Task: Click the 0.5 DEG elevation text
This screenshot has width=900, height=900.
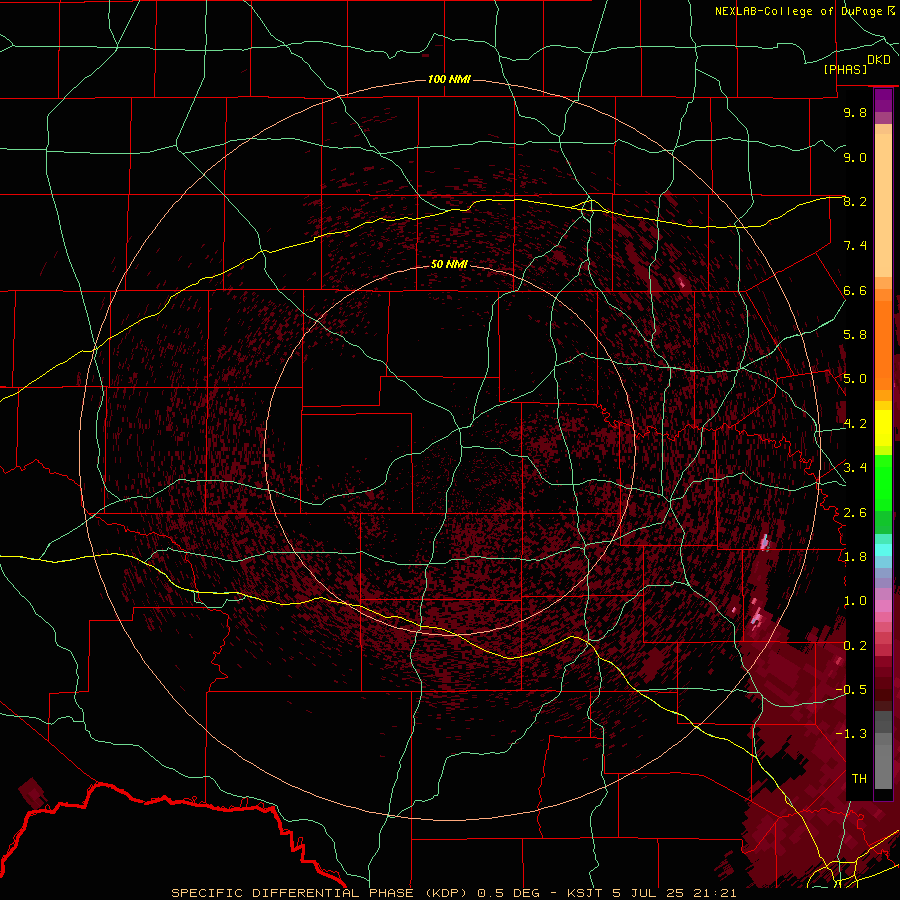Action: pyautogui.click(x=509, y=893)
